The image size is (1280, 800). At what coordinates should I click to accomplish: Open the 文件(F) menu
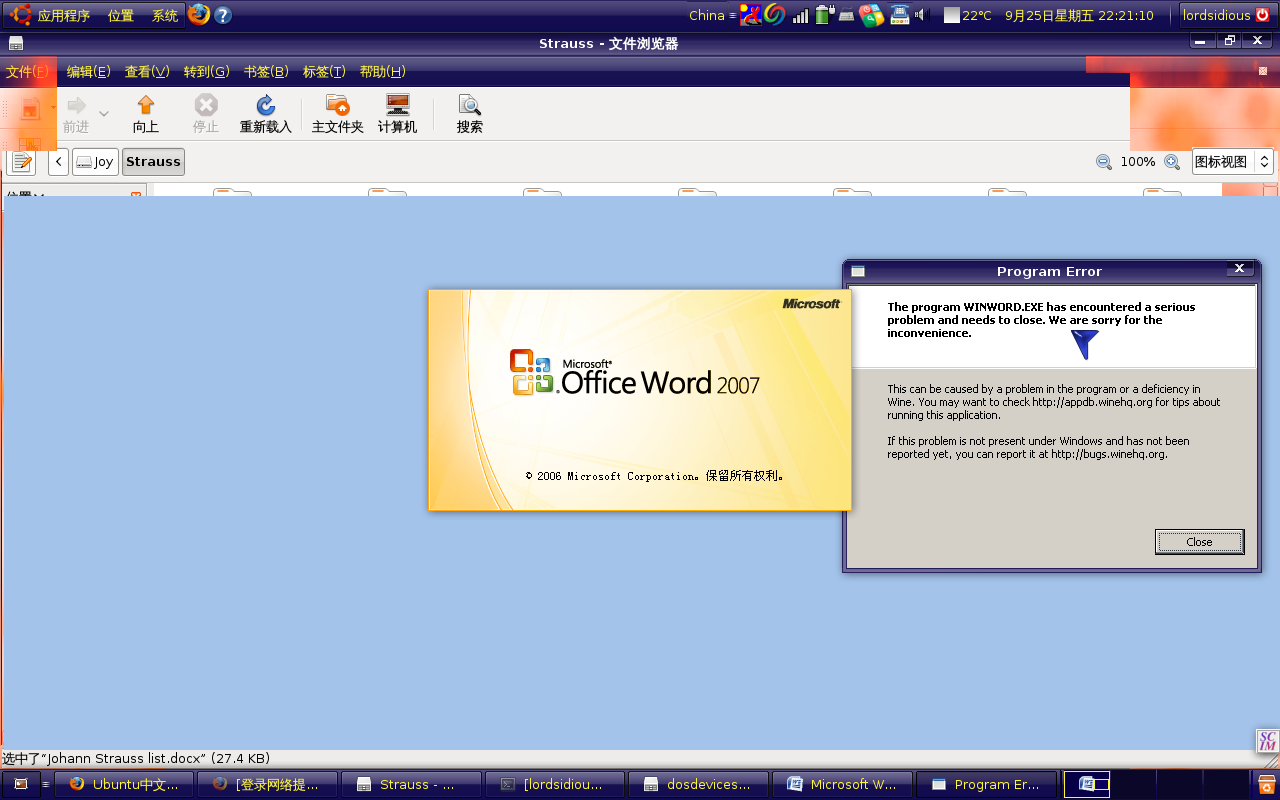coord(27,72)
